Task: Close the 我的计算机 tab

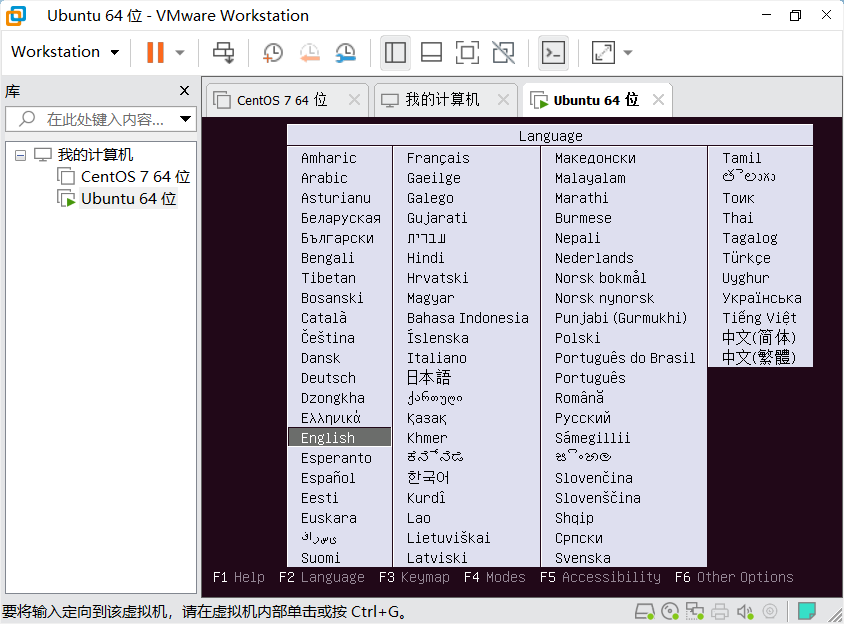Action: 503,100
